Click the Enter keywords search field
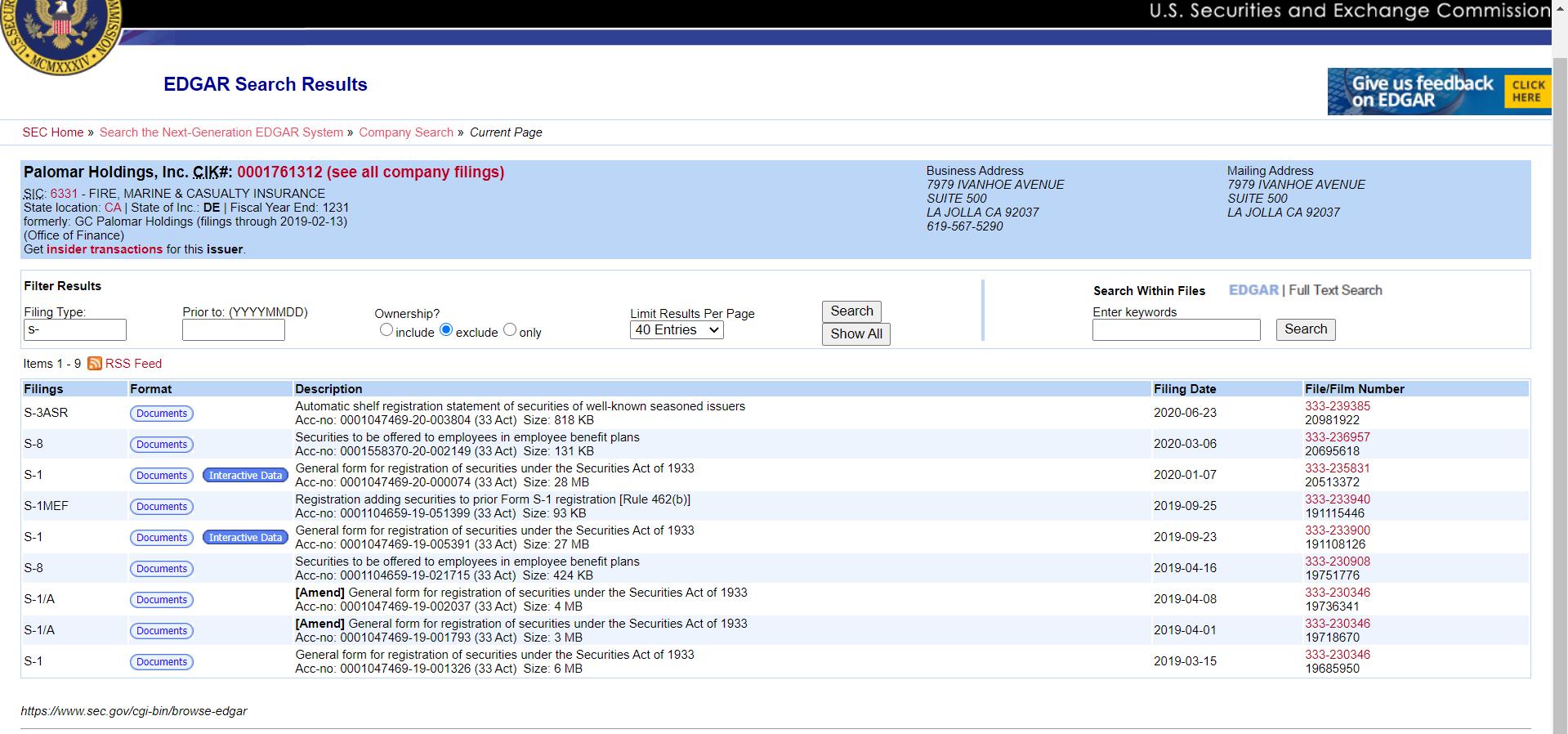The height and width of the screenshot is (734, 1568). pyautogui.click(x=1177, y=330)
